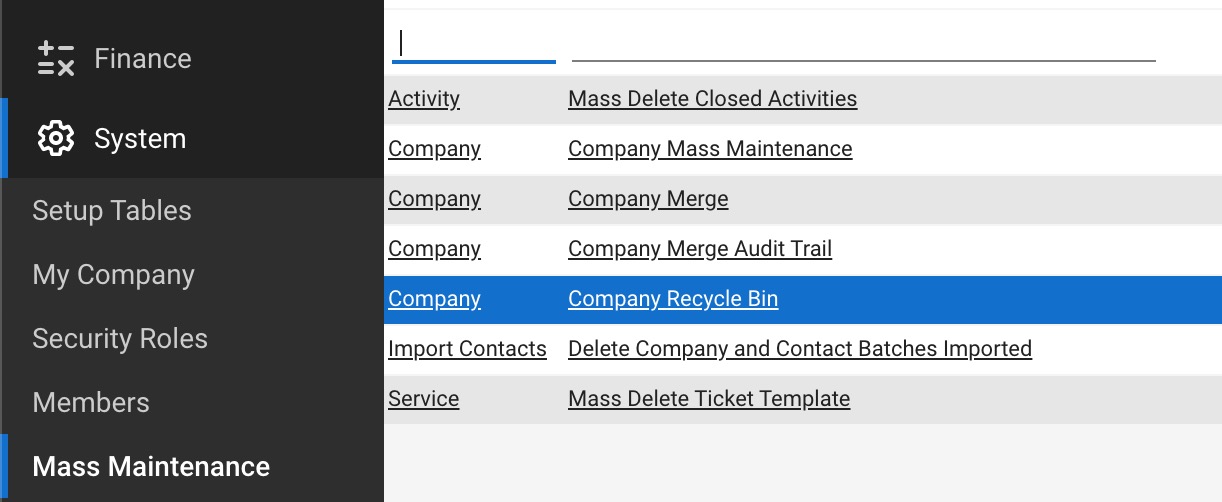Screen dimensions: 1222x502
Task: Open My Company sidebar item
Action: click(x=114, y=275)
